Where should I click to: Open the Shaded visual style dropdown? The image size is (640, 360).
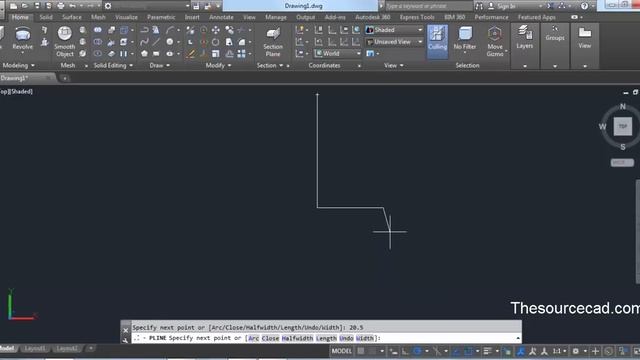coord(394,30)
